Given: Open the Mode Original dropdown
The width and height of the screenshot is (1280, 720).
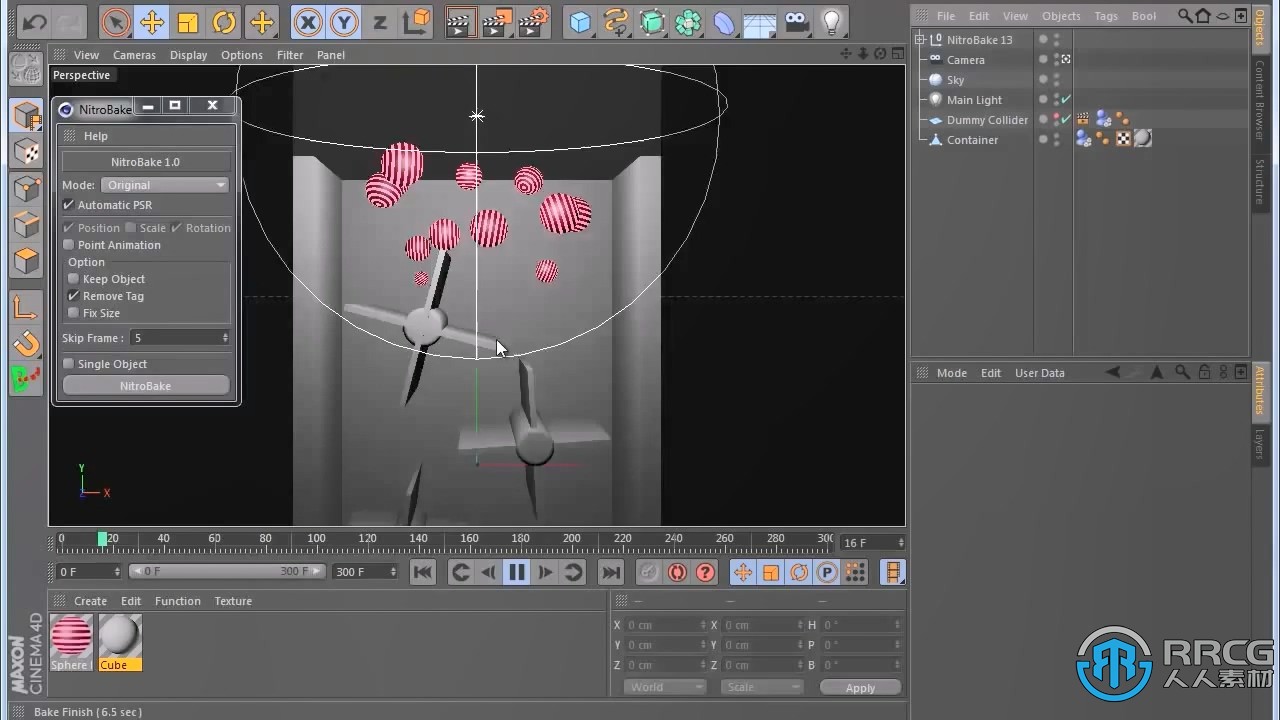Looking at the screenshot, I should coord(165,185).
